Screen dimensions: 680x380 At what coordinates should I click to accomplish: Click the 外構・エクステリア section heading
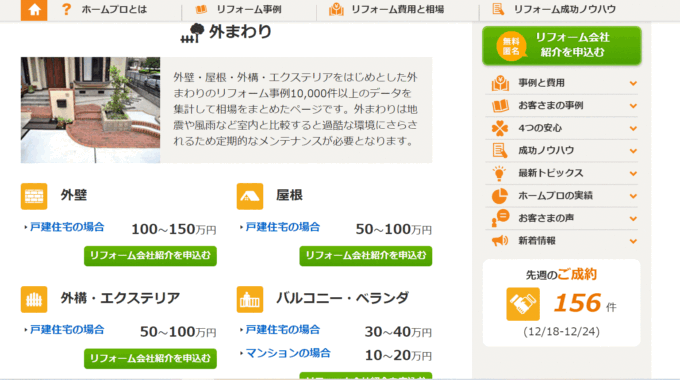pos(120,298)
